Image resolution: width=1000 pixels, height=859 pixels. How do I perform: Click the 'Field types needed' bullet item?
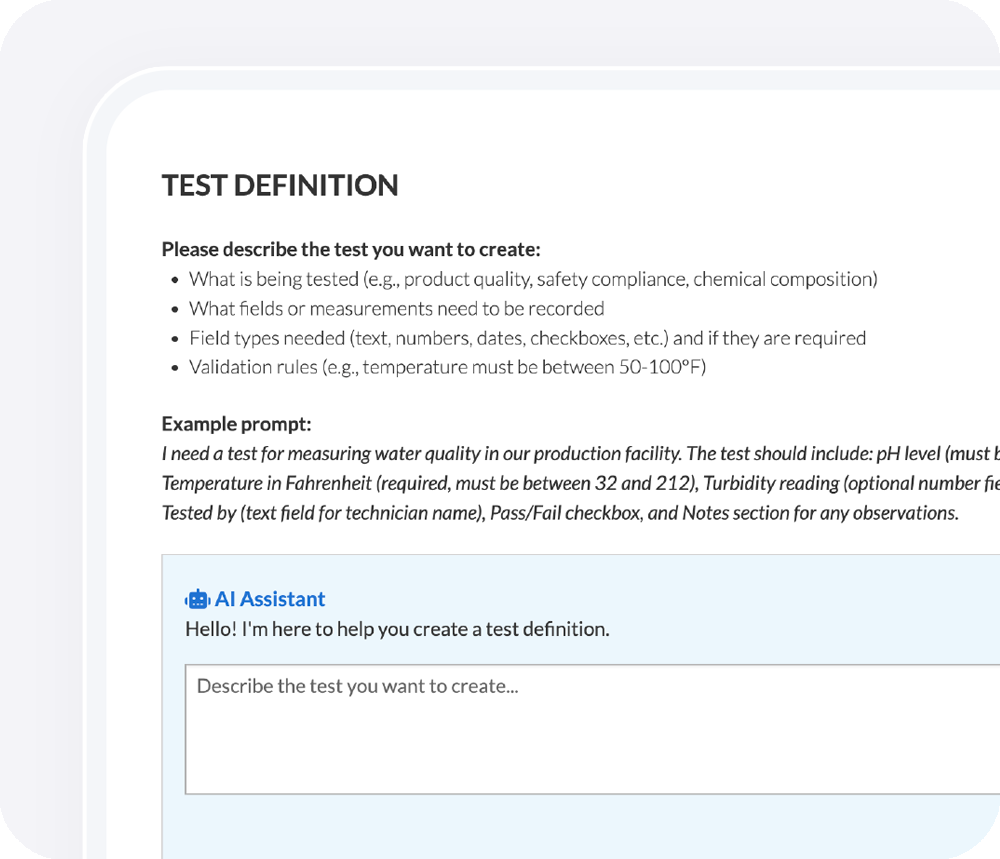pyautogui.click(x=527, y=338)
